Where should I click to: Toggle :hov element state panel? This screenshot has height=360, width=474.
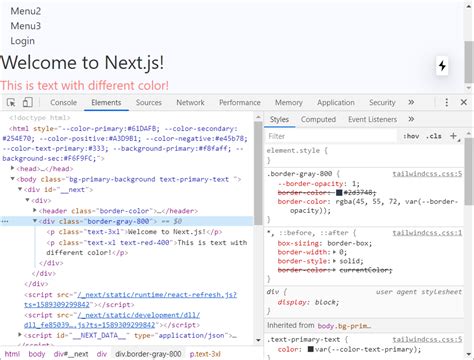point(411,136)
